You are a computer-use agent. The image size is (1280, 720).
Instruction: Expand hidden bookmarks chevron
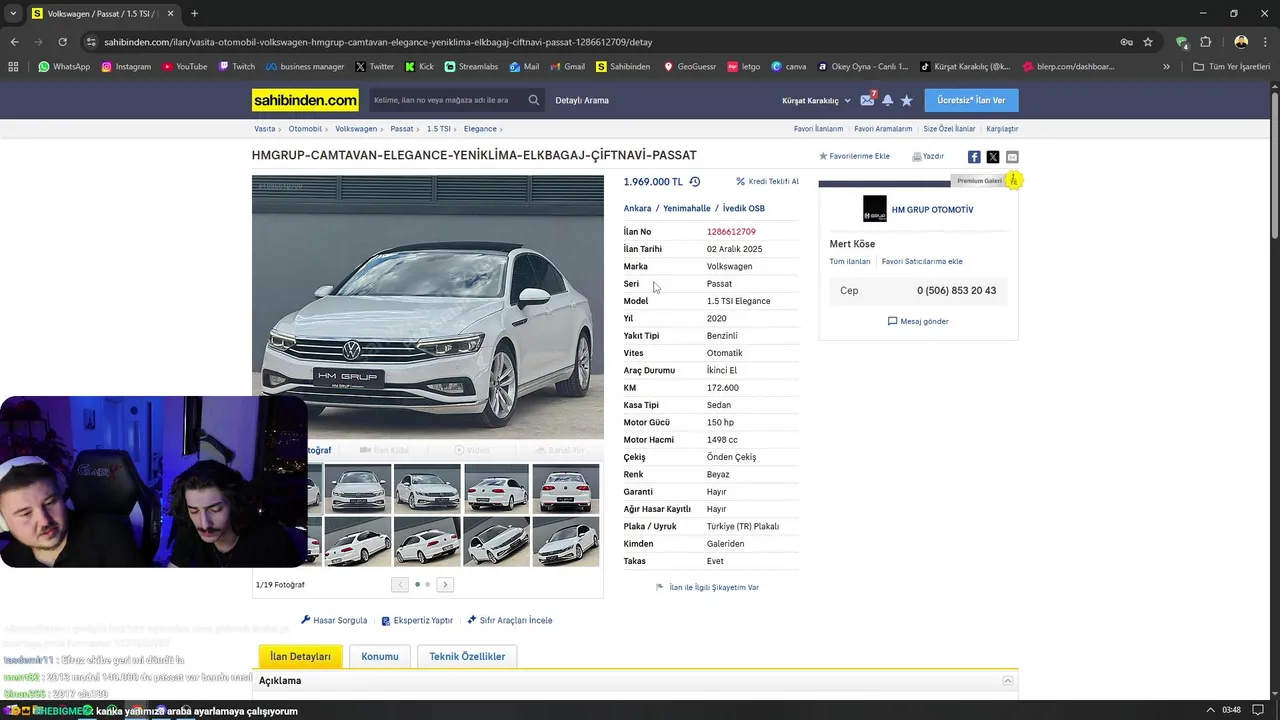(1166, 67)
